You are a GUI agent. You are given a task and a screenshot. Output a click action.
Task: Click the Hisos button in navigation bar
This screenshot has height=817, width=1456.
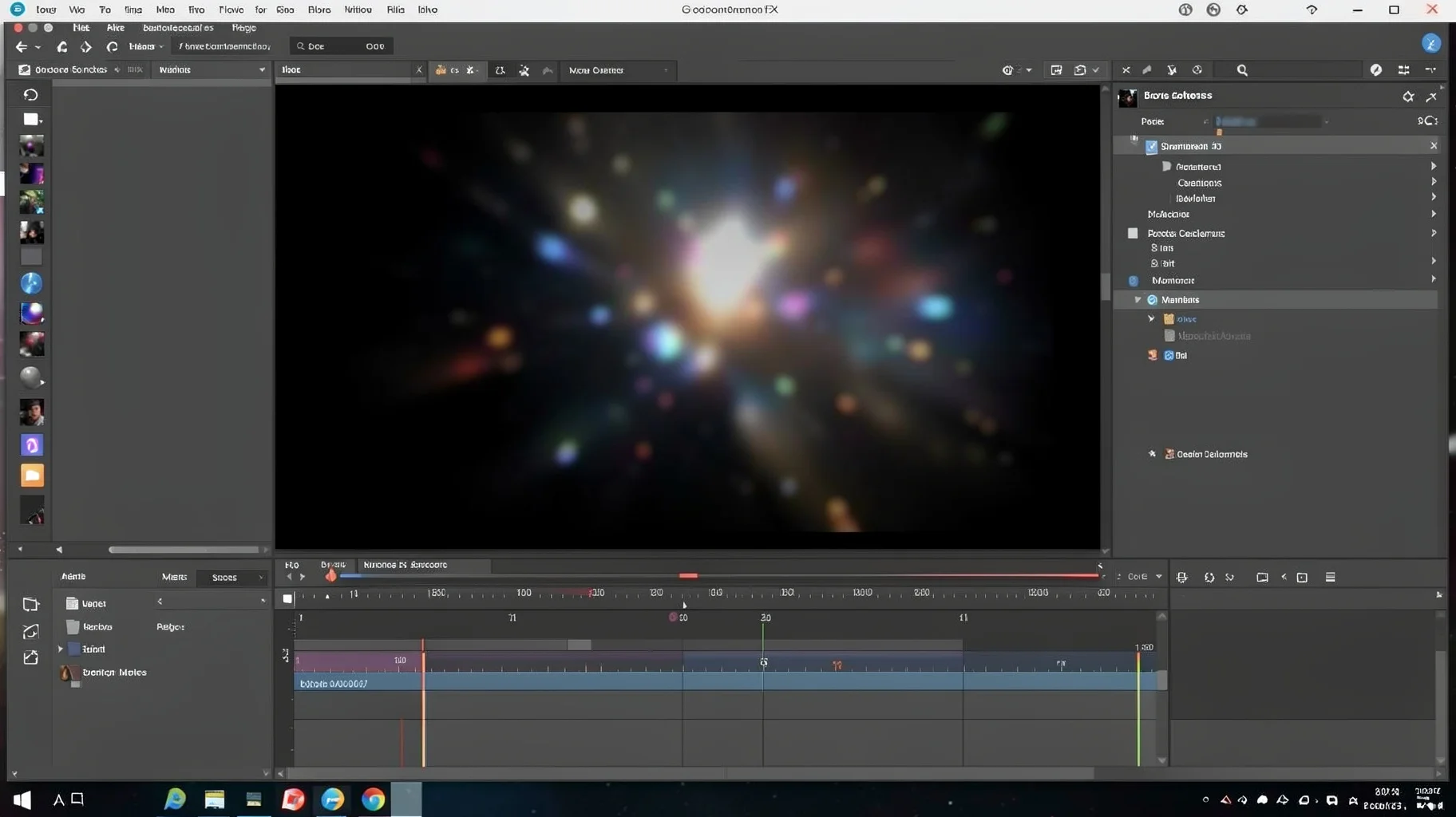point(145,46)
